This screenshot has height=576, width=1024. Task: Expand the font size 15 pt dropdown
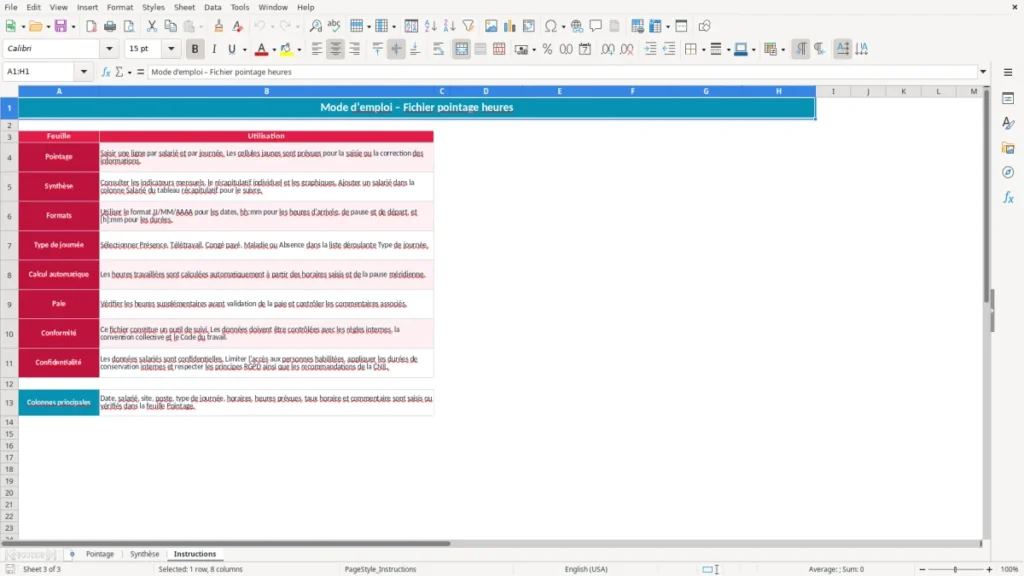click(171, 48)
